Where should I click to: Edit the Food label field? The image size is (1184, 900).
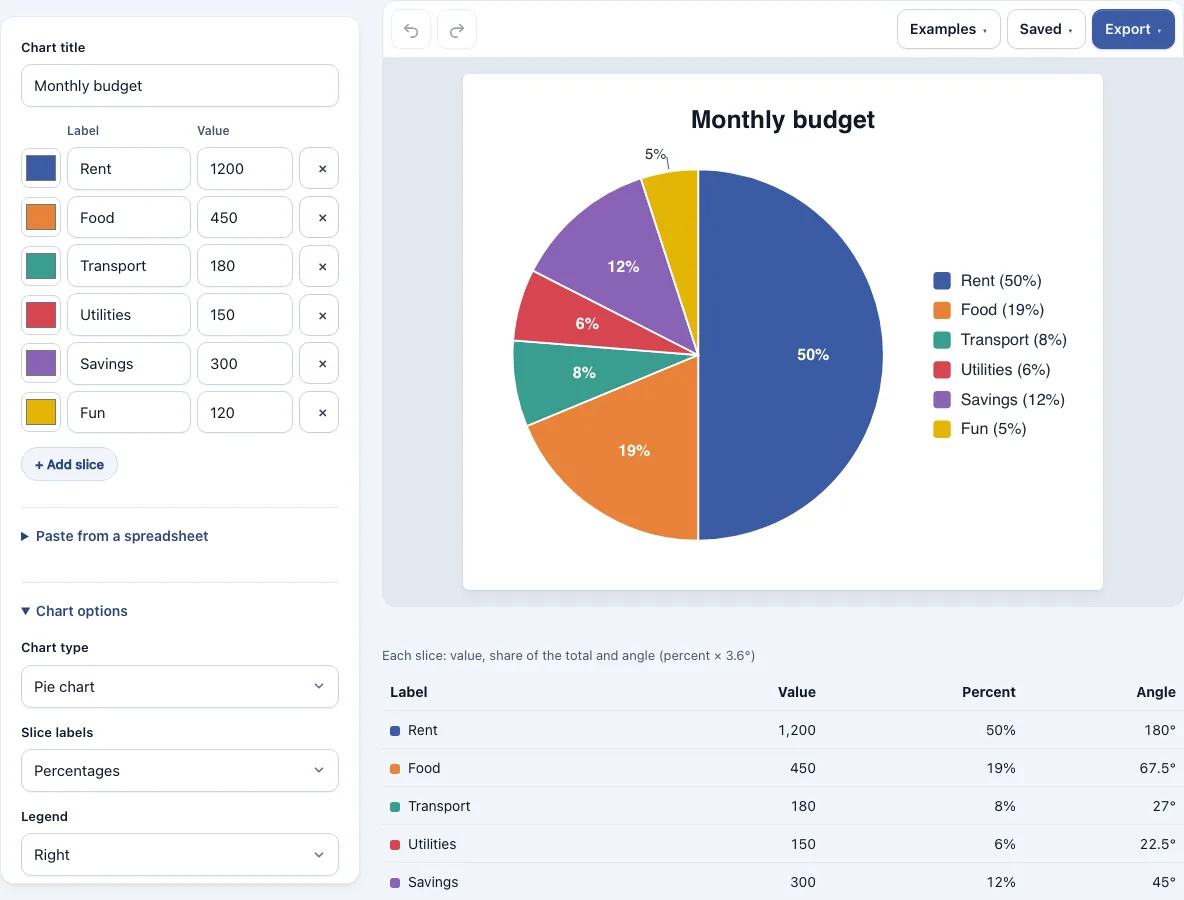128,217
